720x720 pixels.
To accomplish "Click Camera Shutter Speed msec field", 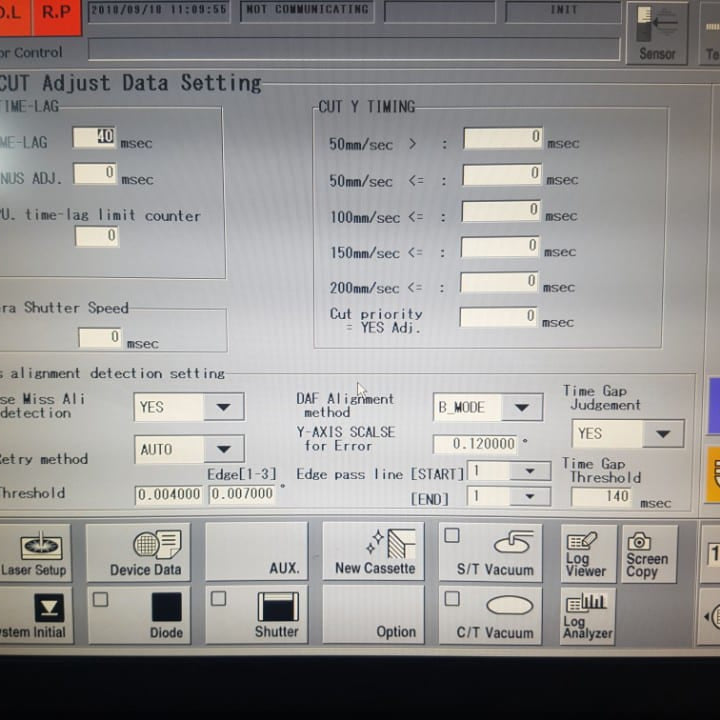I will [100, 338].
